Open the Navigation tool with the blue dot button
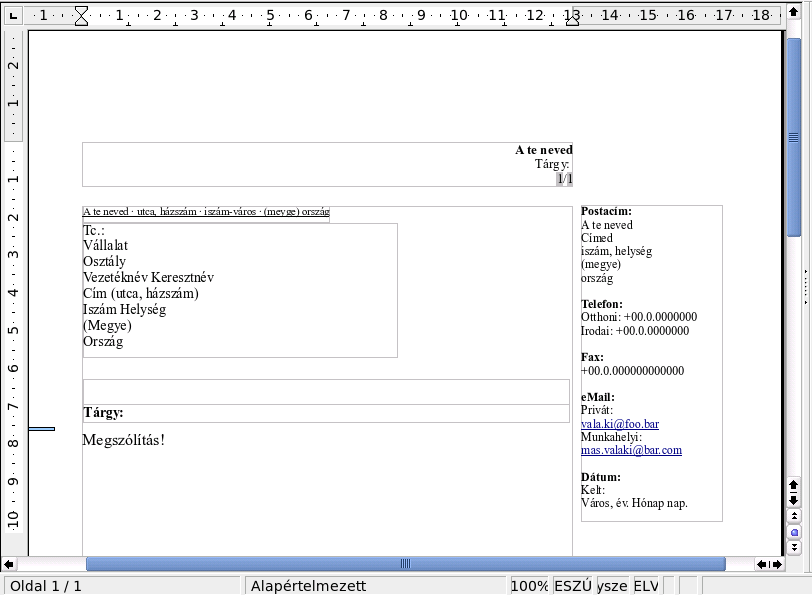 pos(793,532)
